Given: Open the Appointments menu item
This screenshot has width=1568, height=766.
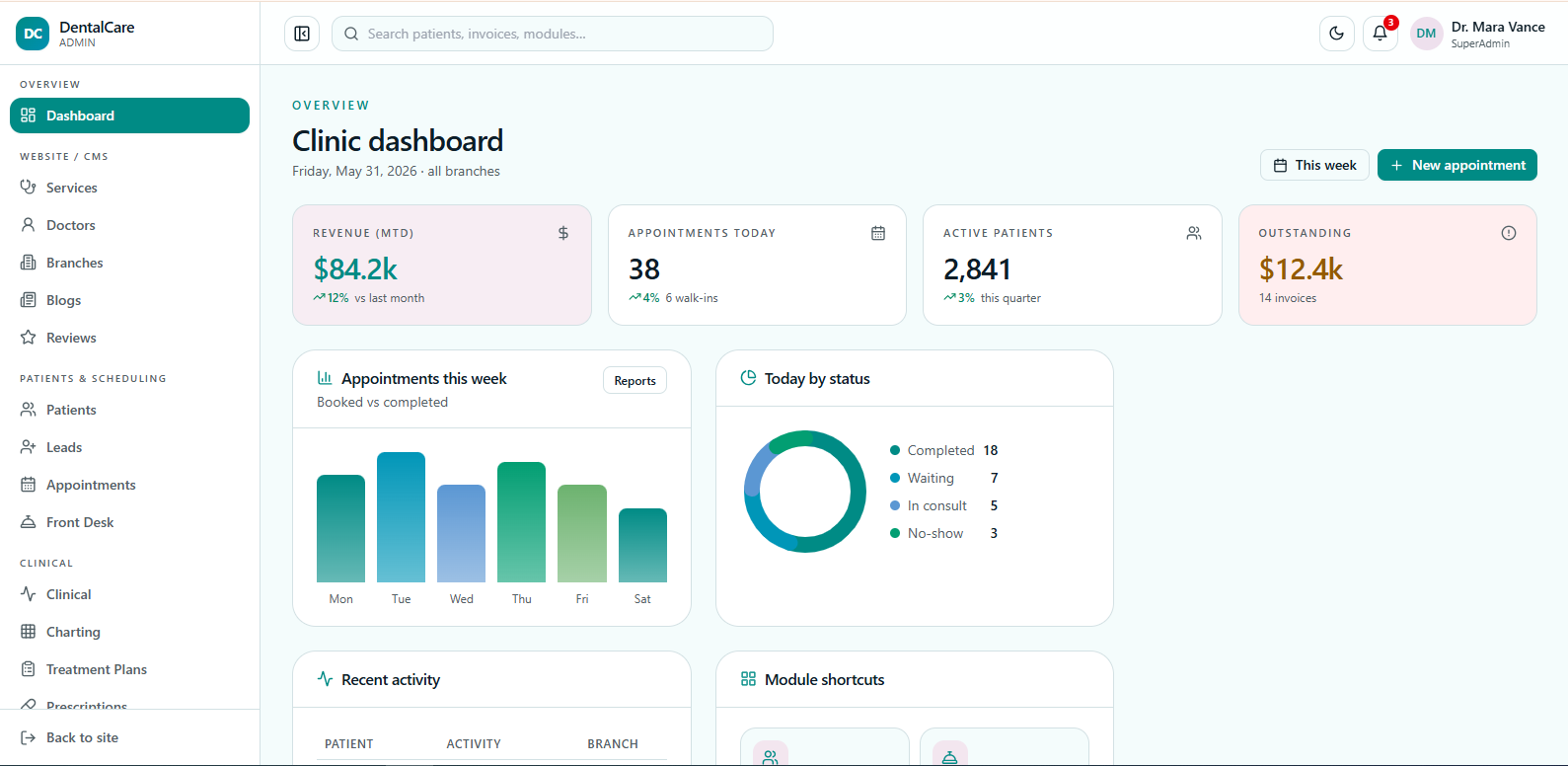Looking at the screenshot, I should pos(129,485).
